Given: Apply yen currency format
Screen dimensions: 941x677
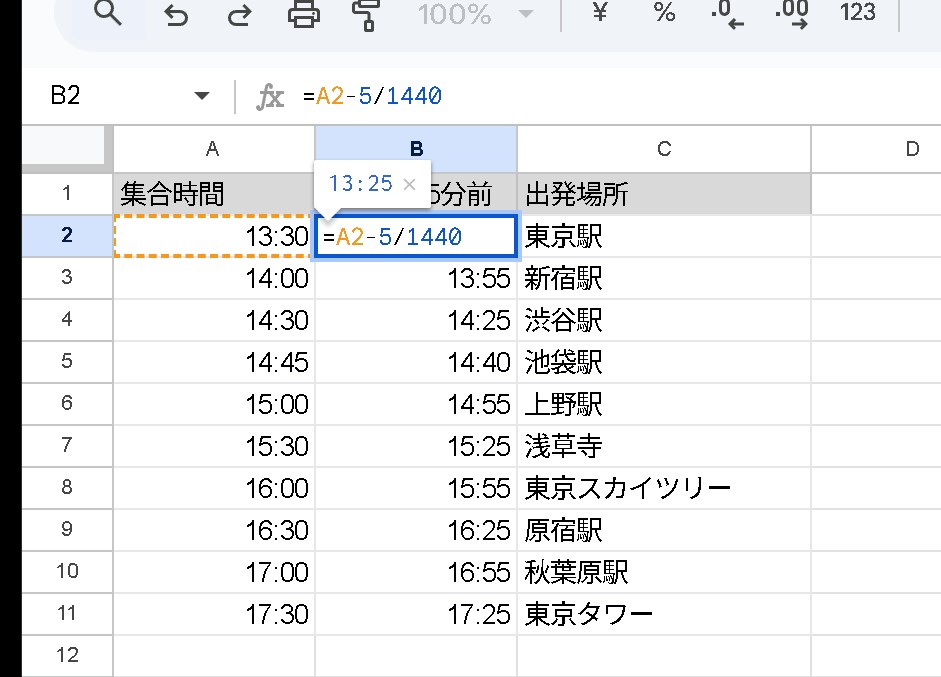Looking at the screenshot, I should (601, 13).
